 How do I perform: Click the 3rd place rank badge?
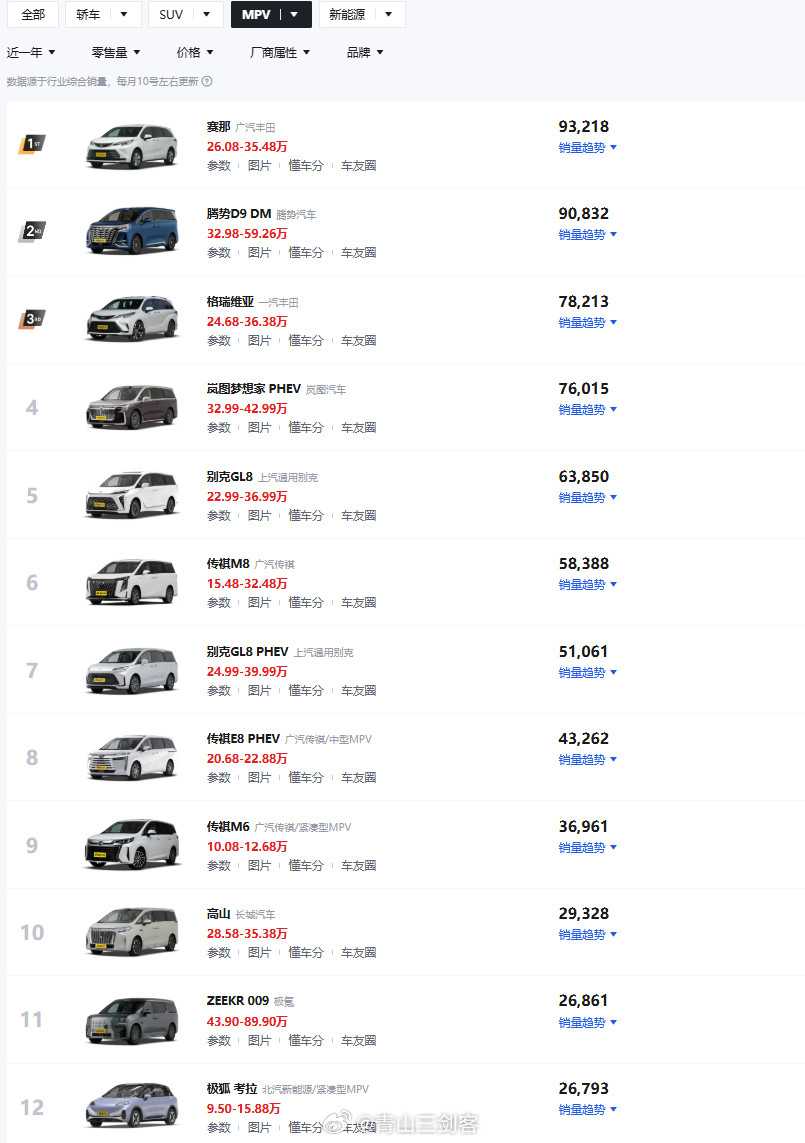tap(32, 319)
